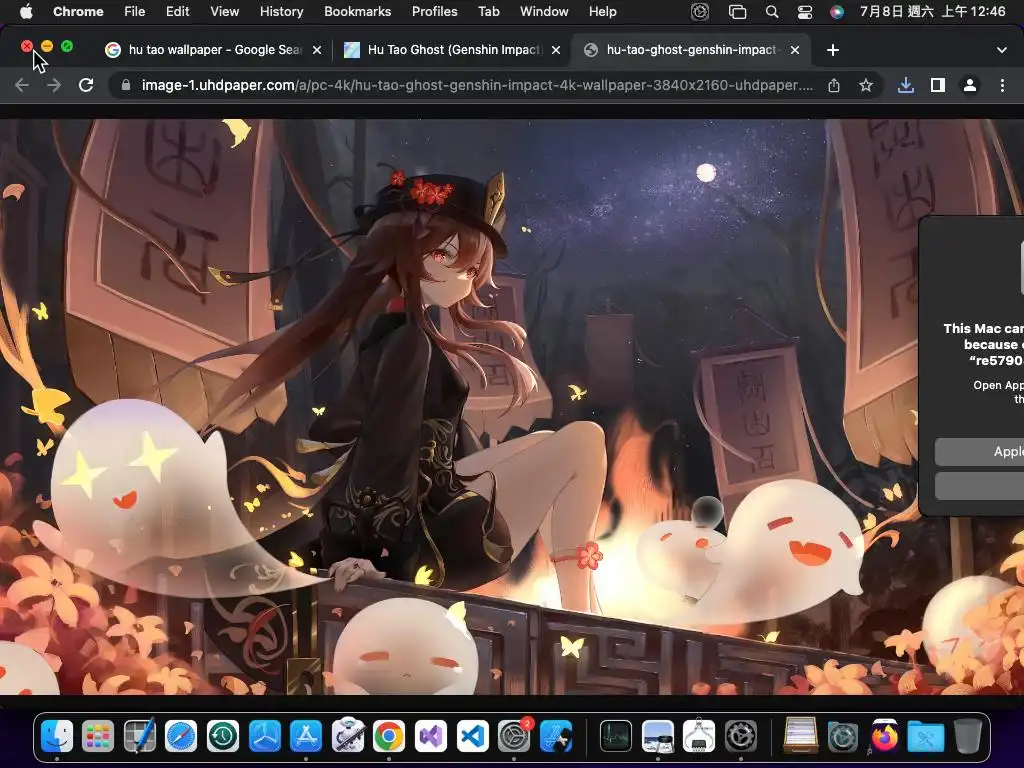
Task: Open the Chrome profile avatar
Action: (970, 86)
